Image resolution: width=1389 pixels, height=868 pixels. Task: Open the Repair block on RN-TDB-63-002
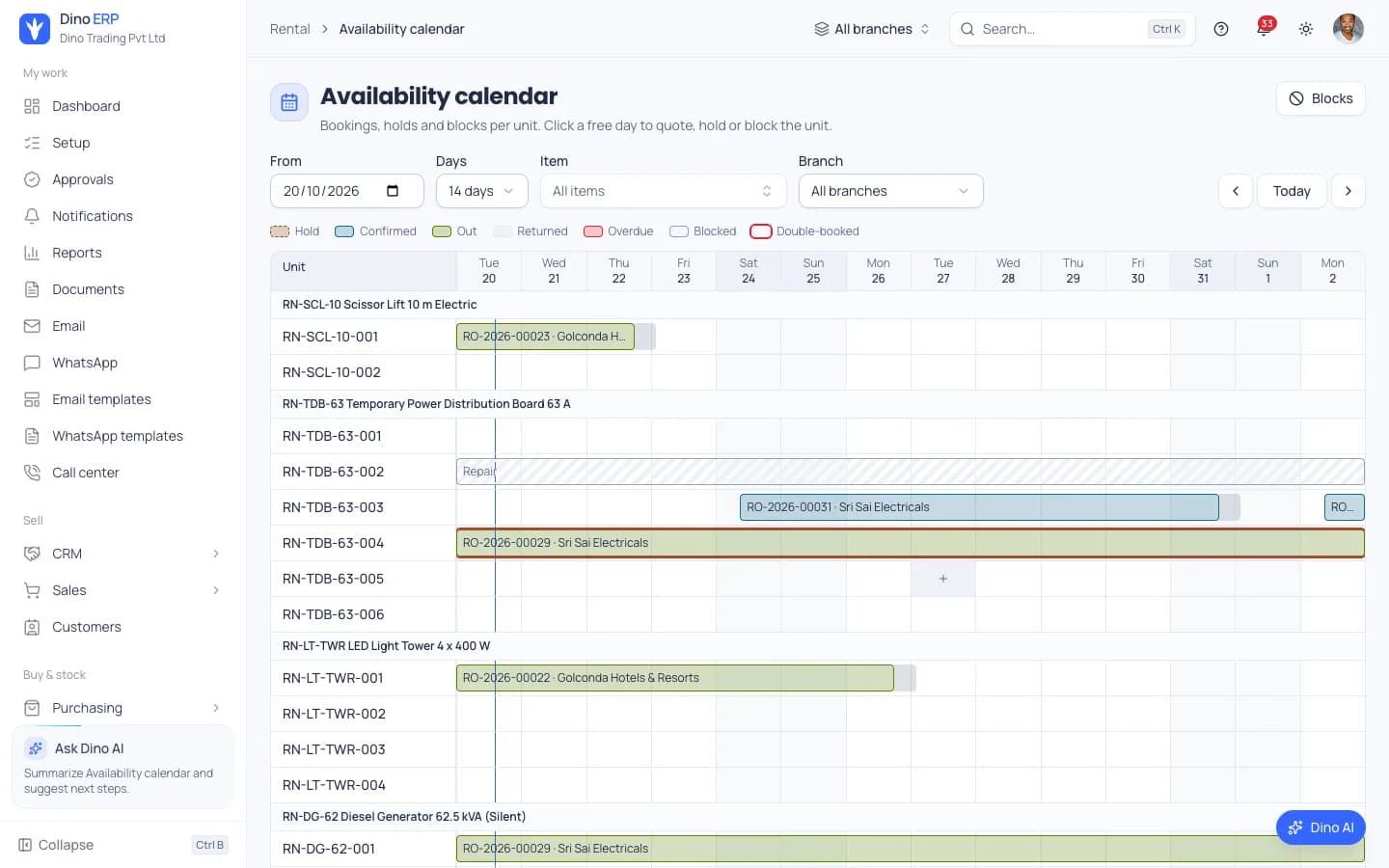point(911,472)
